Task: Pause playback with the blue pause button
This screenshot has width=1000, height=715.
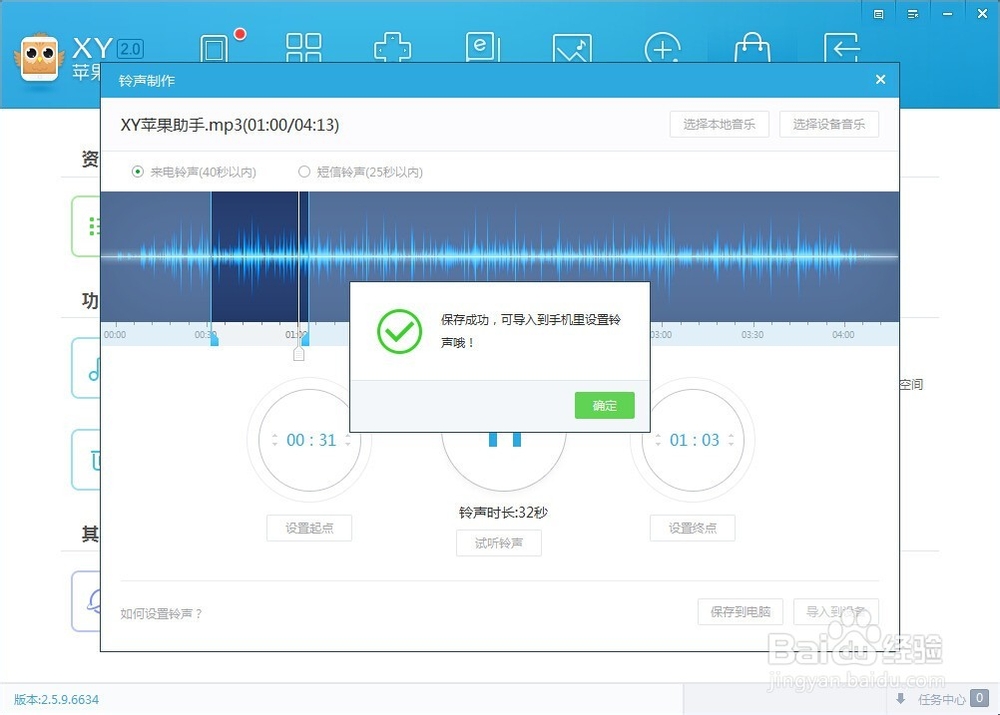Action: click(504, 439)
